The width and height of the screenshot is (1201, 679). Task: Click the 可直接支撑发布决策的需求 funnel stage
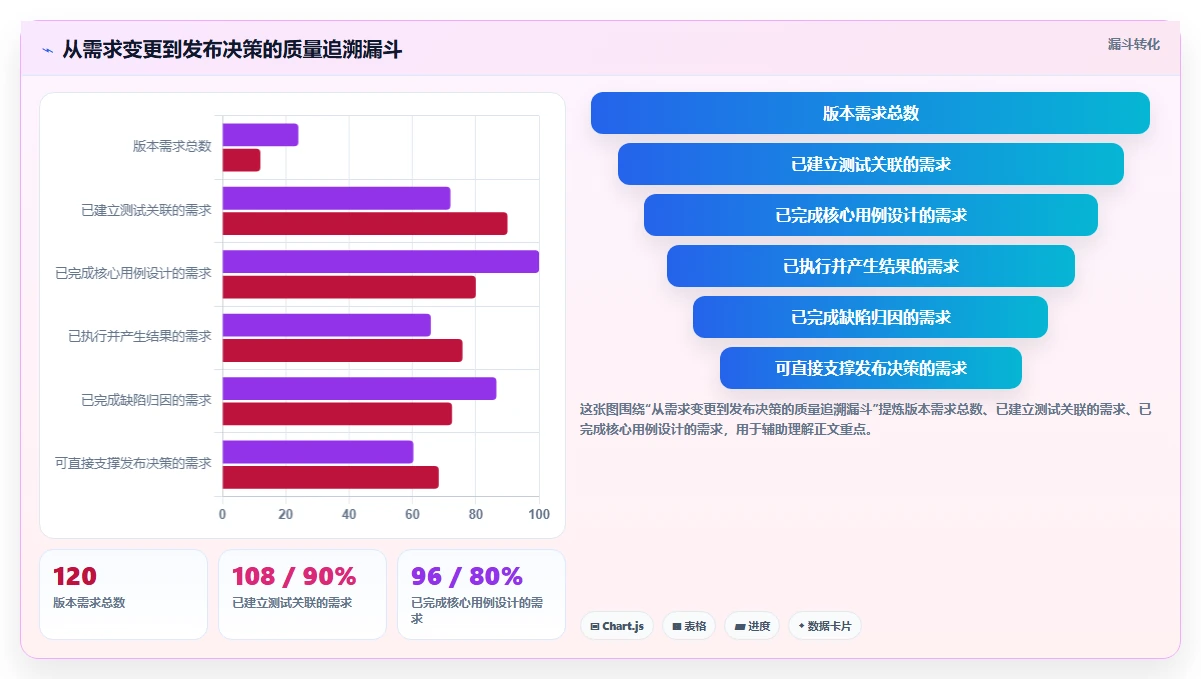click(x=870, y=368)
